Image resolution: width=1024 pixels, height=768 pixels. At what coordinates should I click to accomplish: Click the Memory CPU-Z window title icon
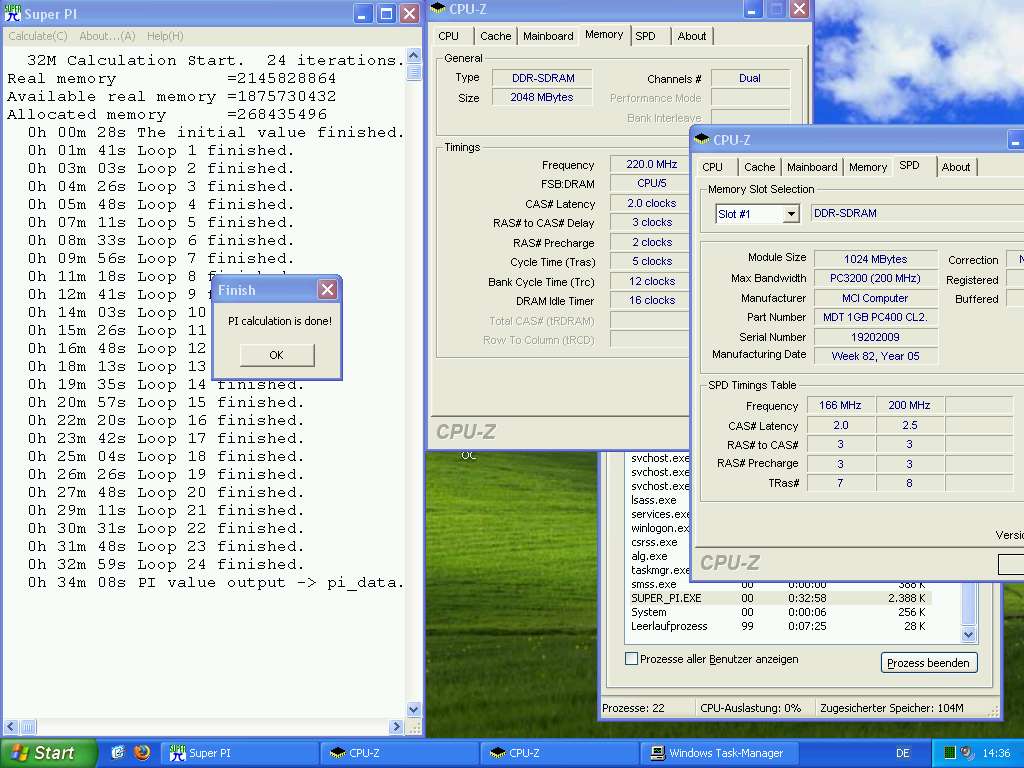438,9
